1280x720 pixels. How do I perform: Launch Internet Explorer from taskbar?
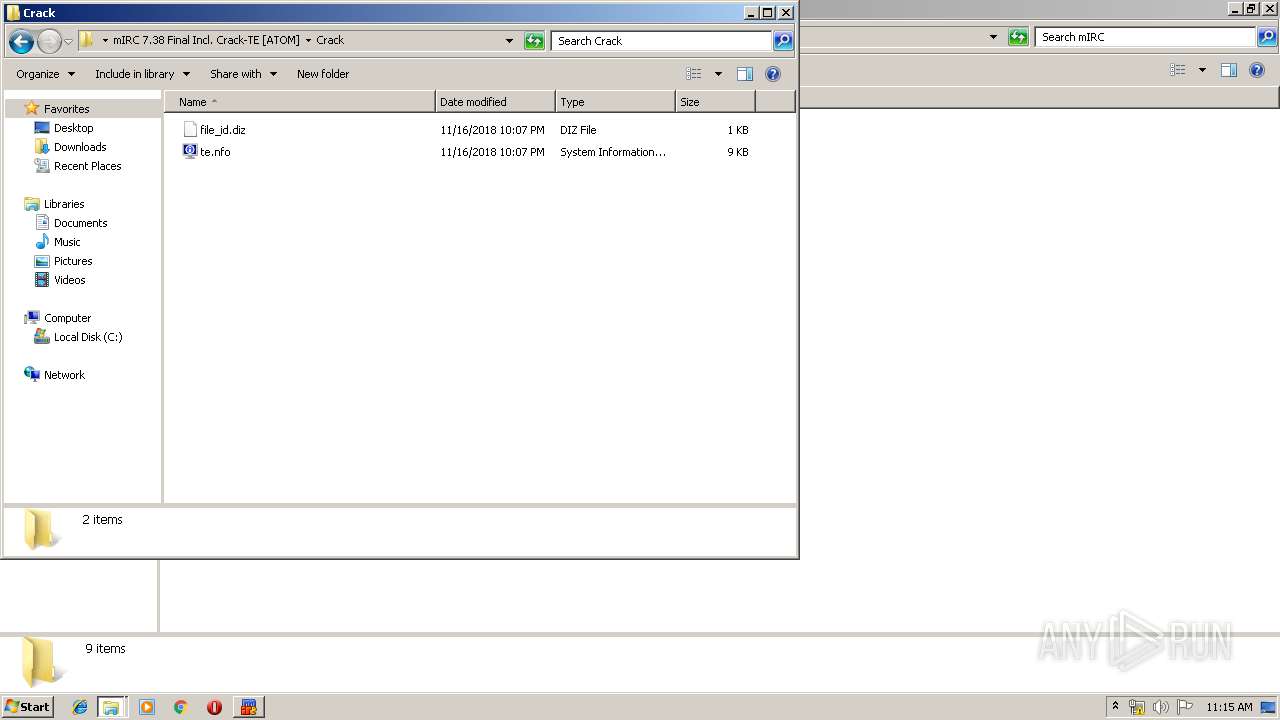(x=80, y=707)
